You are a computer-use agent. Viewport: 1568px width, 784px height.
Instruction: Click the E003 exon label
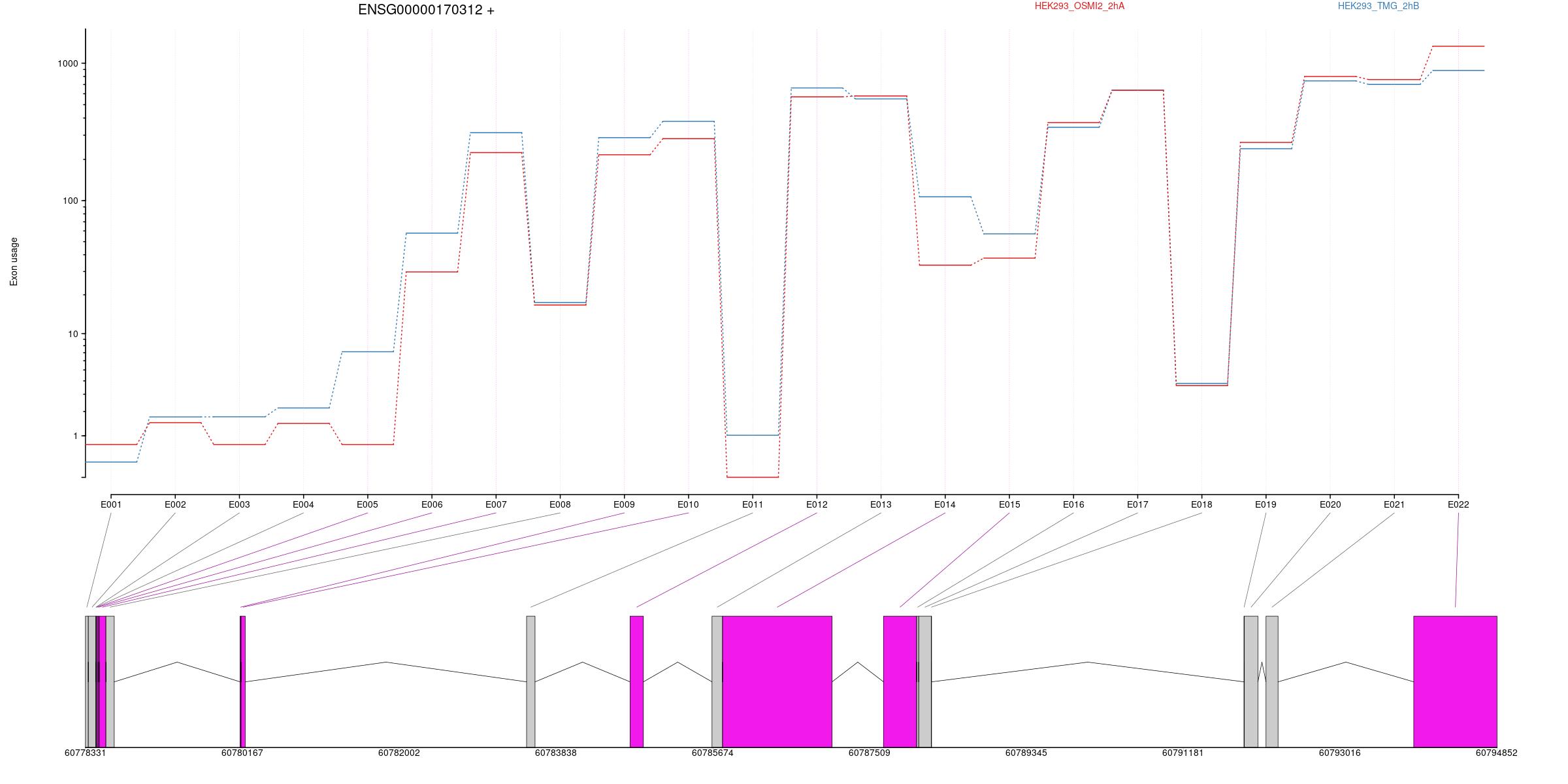click(x=239, y=504)
